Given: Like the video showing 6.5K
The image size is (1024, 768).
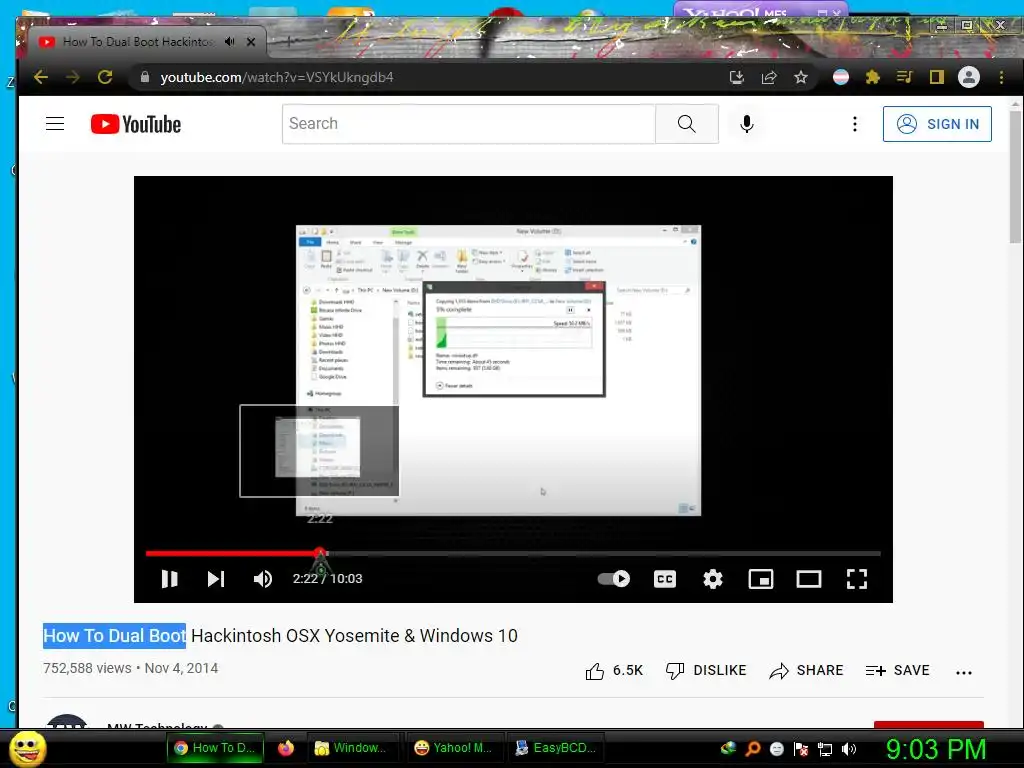Looking at the screenshot, I should tap(614, 671).
